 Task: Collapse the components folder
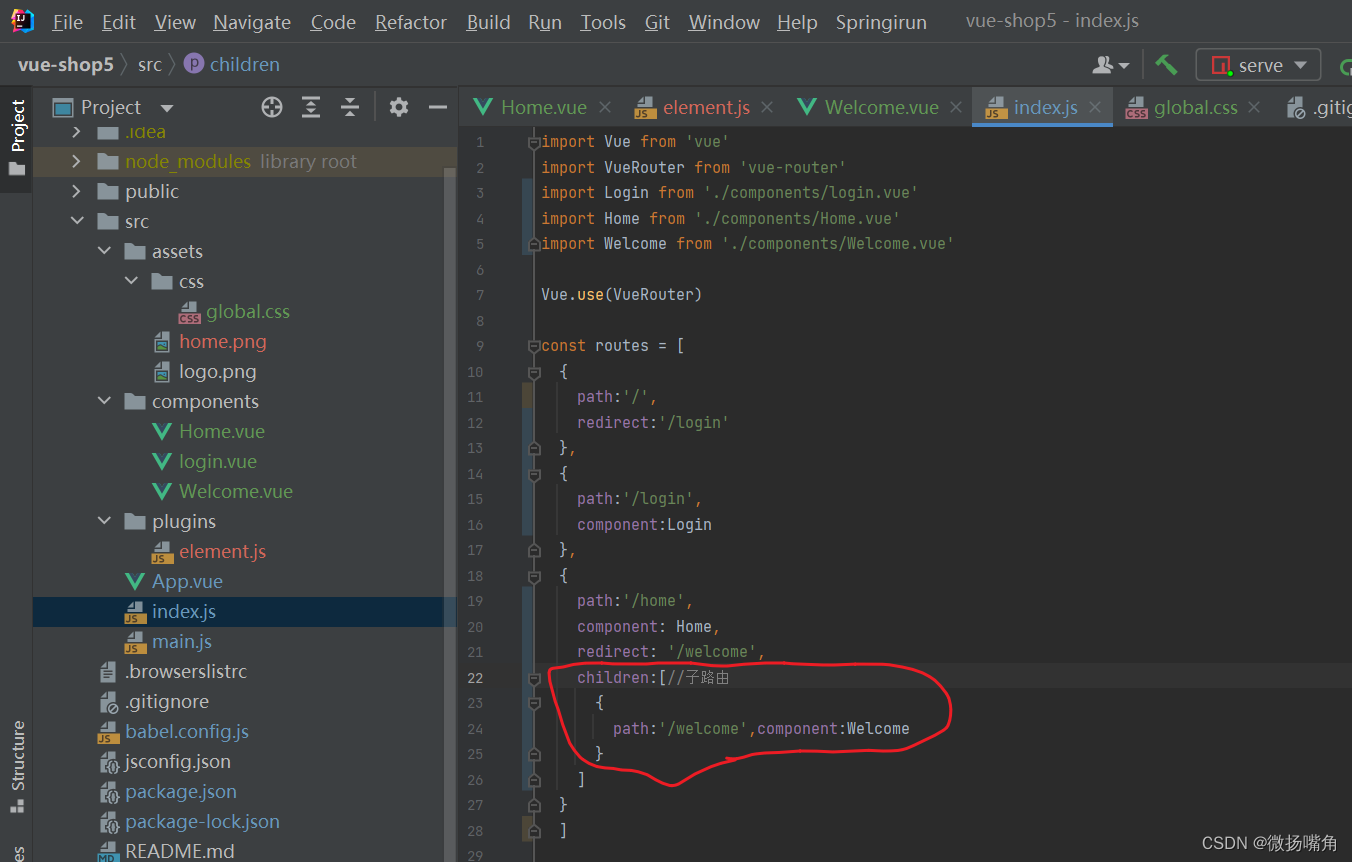[x=104, y=402]
